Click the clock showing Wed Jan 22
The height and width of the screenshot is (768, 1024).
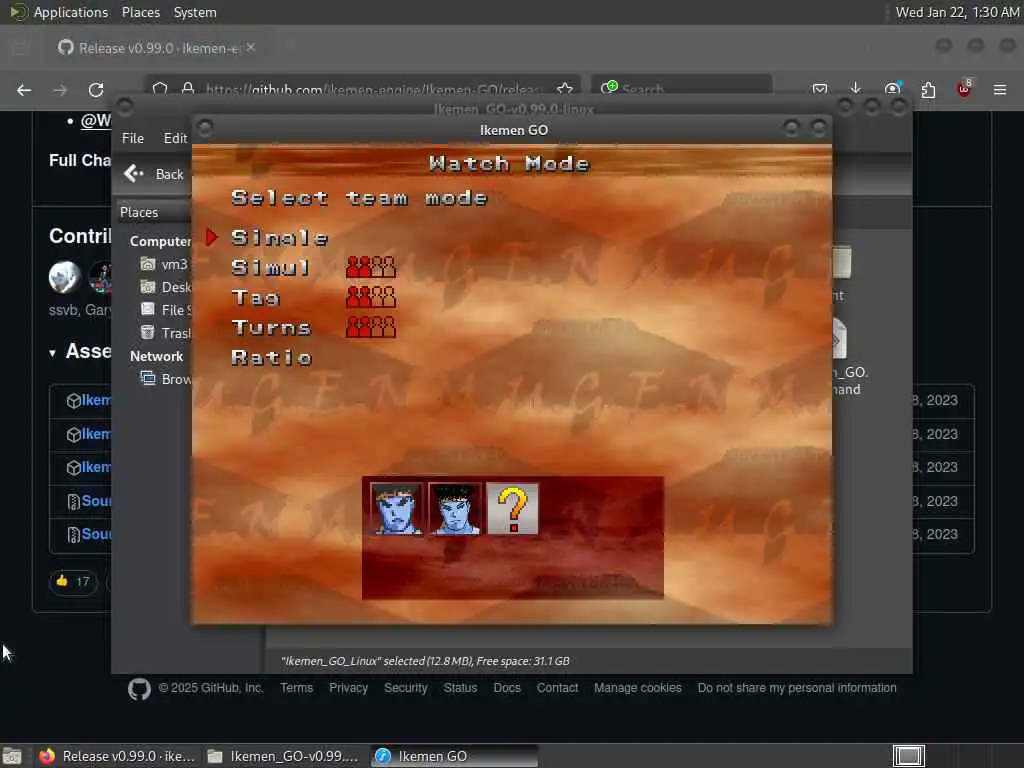point(957,12)
